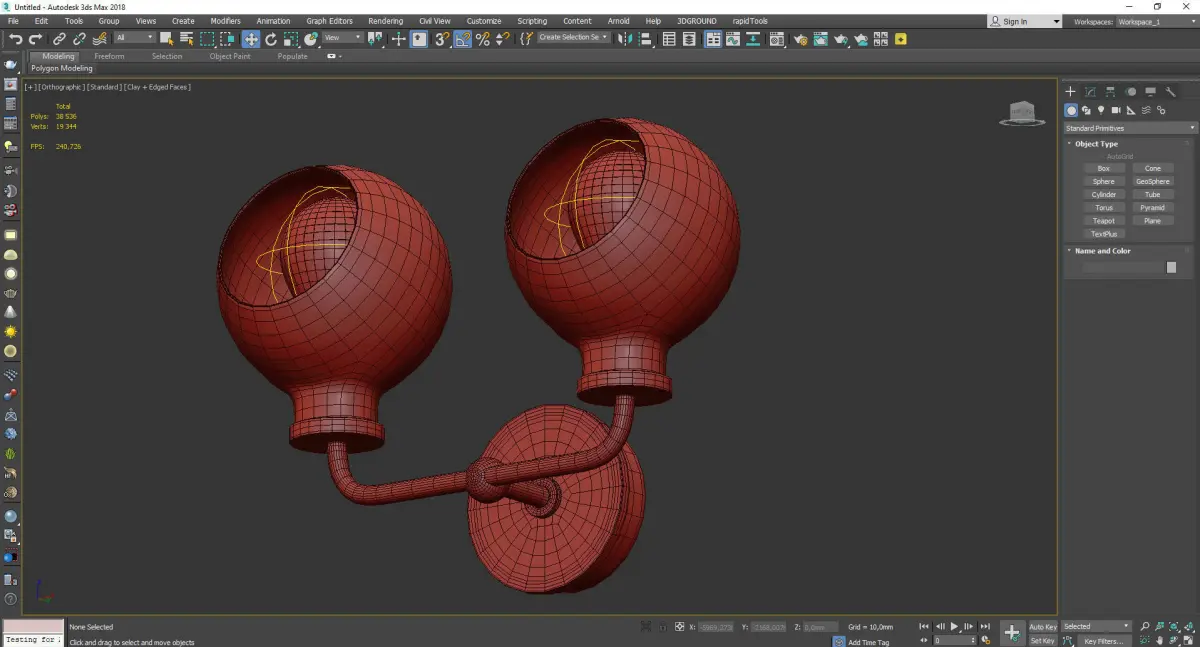This screenshot has height=647, width=1200.
Task: Select the Cameras category icon
Action: coord(1116,110)
